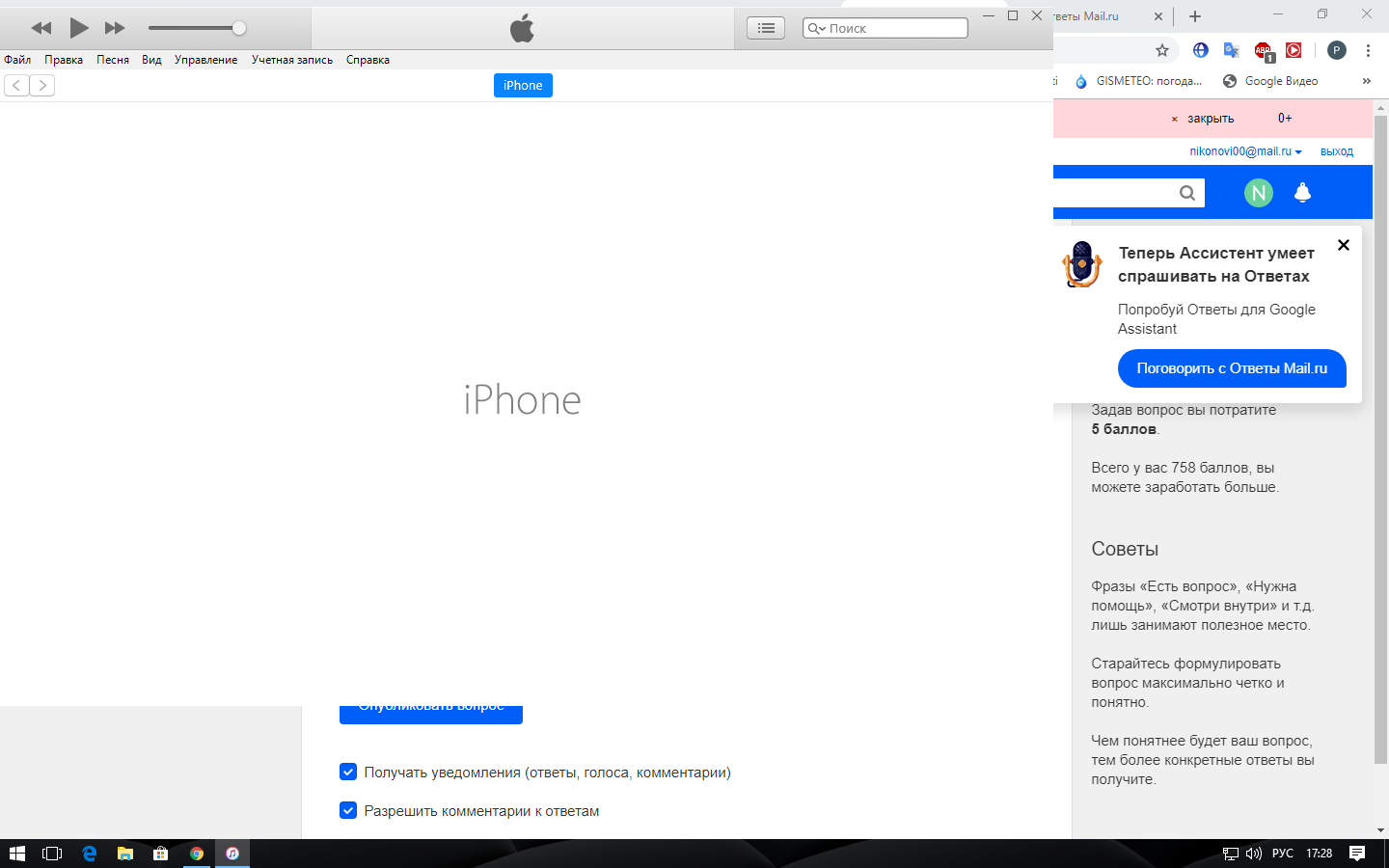Open the Файл menu in iTunes
The width and height of the screenshot is (1389, 868).
17,60
